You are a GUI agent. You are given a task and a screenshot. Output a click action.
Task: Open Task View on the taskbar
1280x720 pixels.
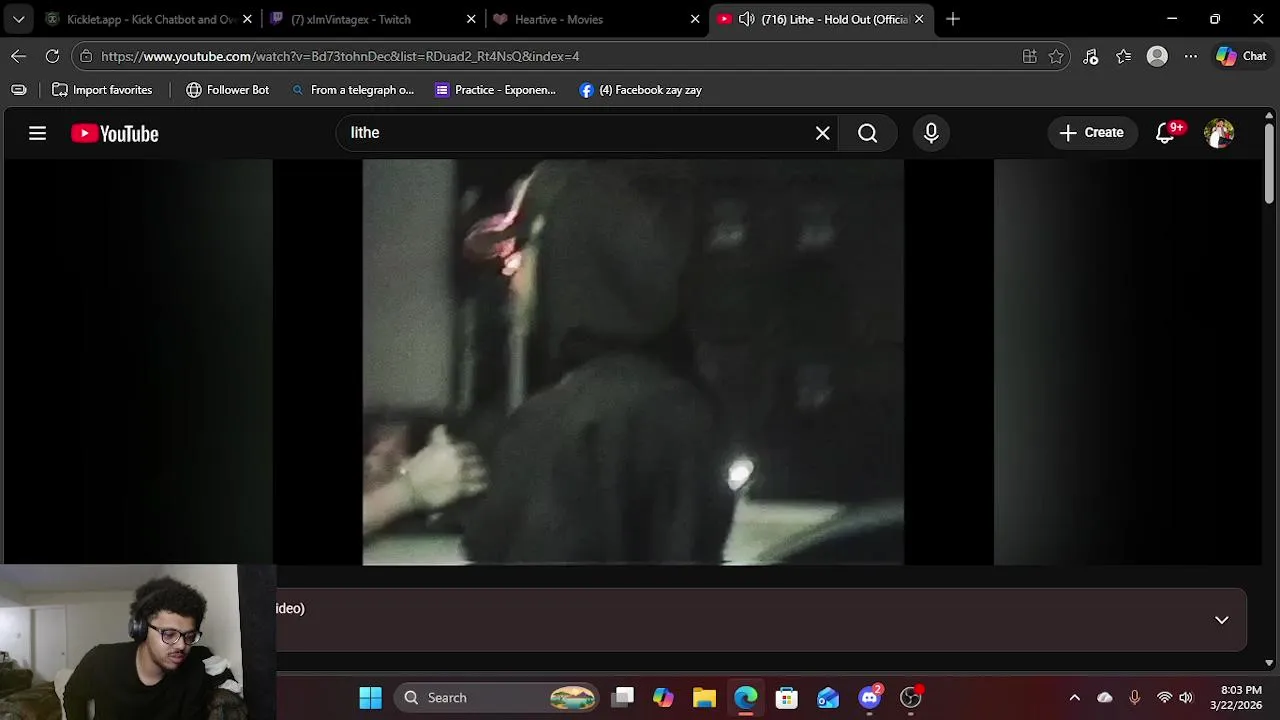(x=623, y=698)
